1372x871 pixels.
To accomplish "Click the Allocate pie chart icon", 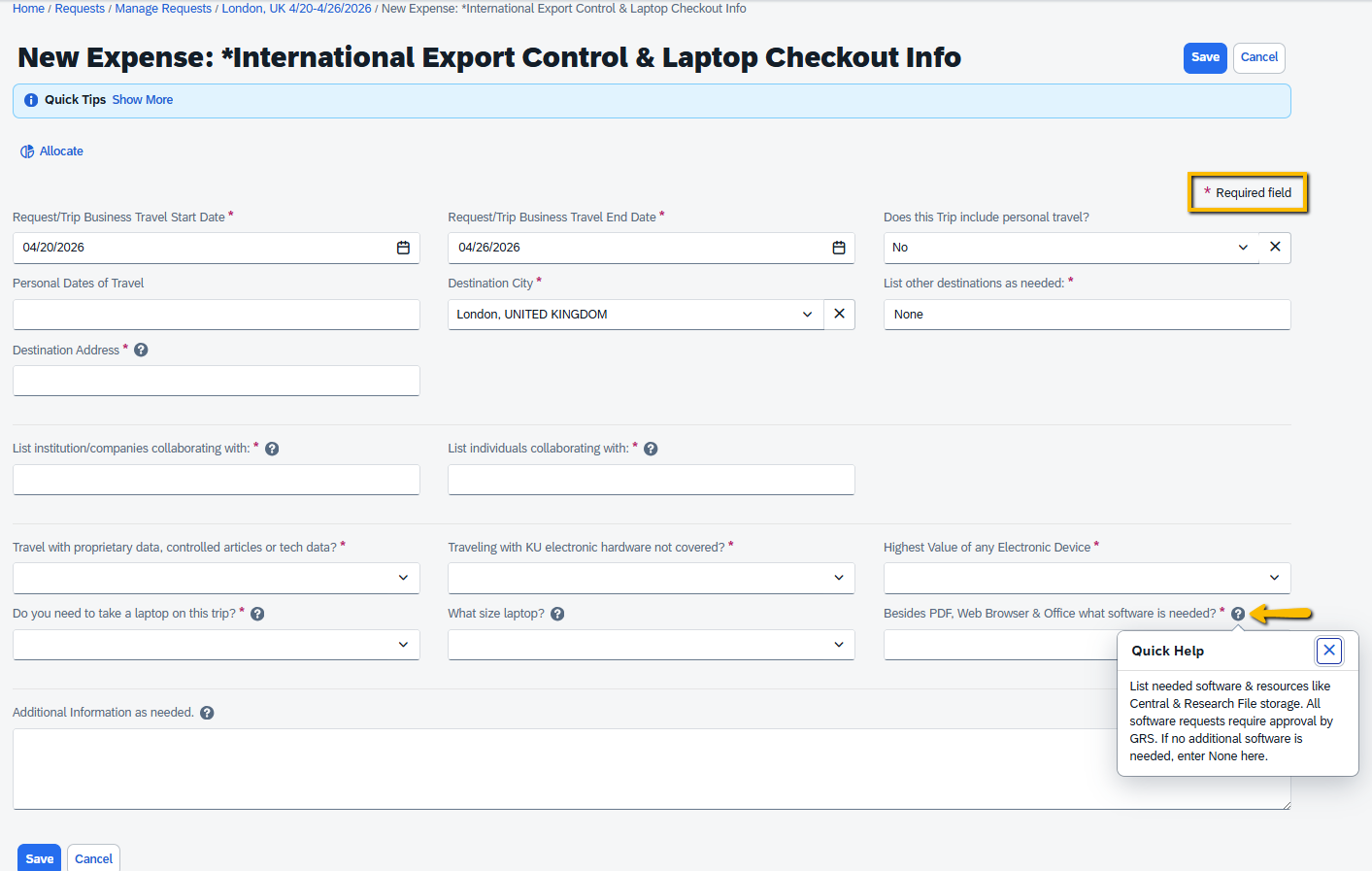I will click(x=25, y=151).
